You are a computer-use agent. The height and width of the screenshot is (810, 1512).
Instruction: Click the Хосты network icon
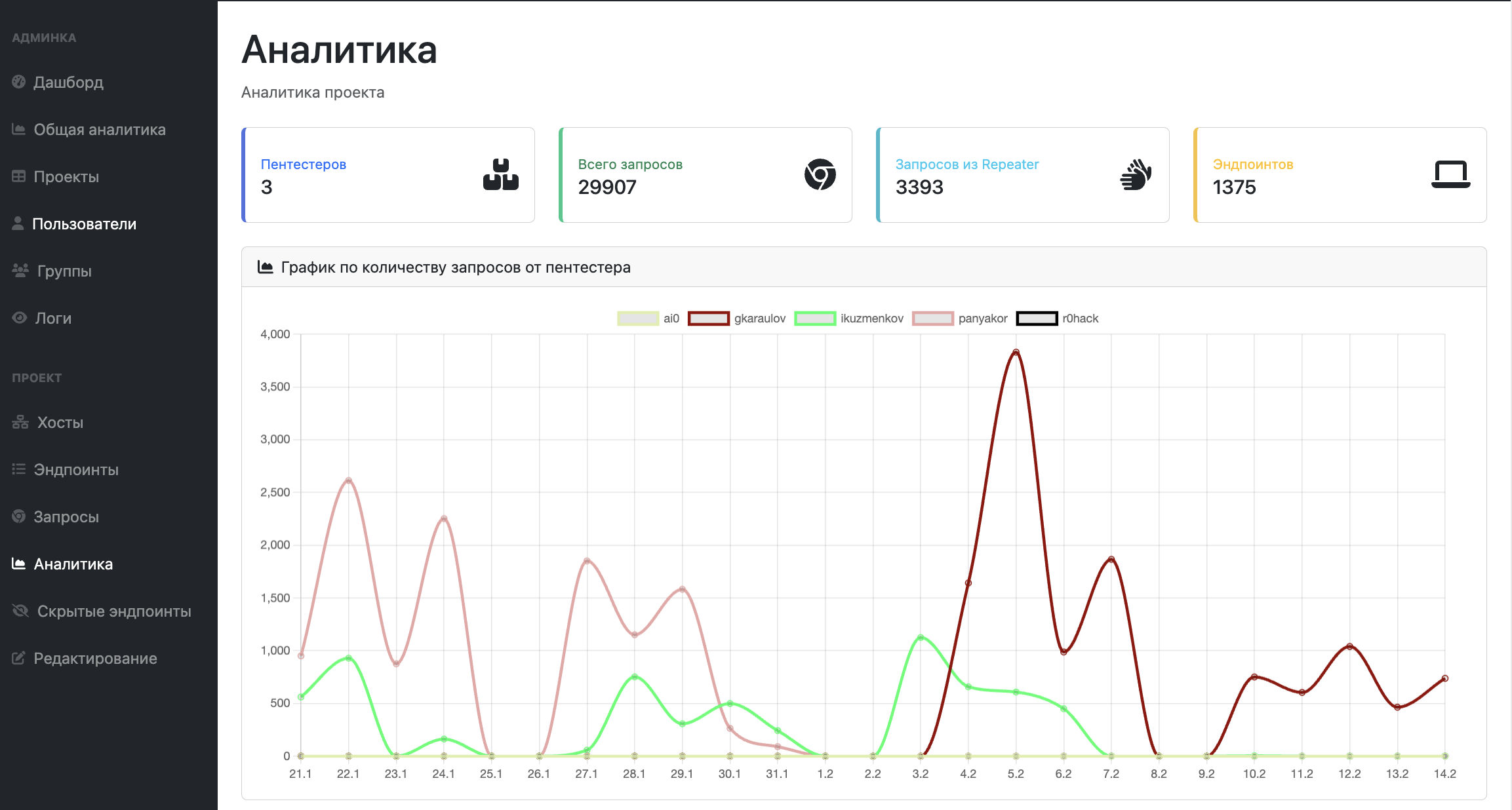pos(20,422)
